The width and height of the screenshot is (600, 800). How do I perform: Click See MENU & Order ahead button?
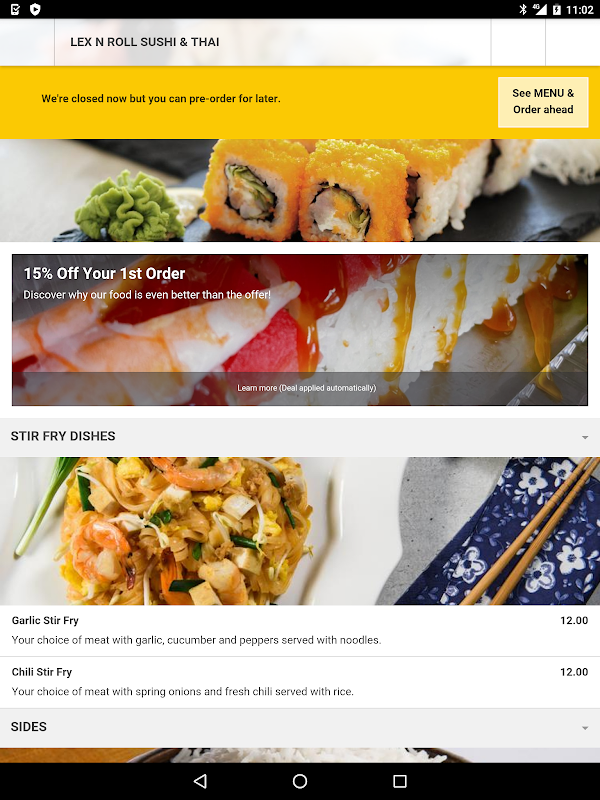[543, 102]
